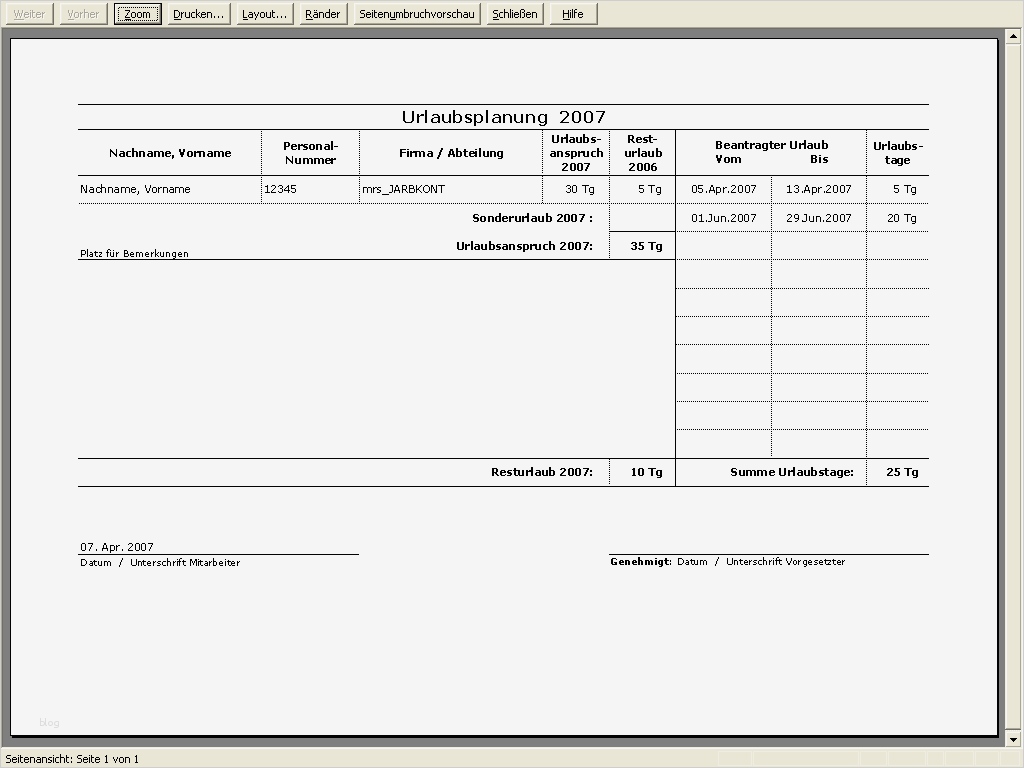Toggle the Zoom button
The height and width of the screenshot is (768, 1024).
click(x=137, y=14)
